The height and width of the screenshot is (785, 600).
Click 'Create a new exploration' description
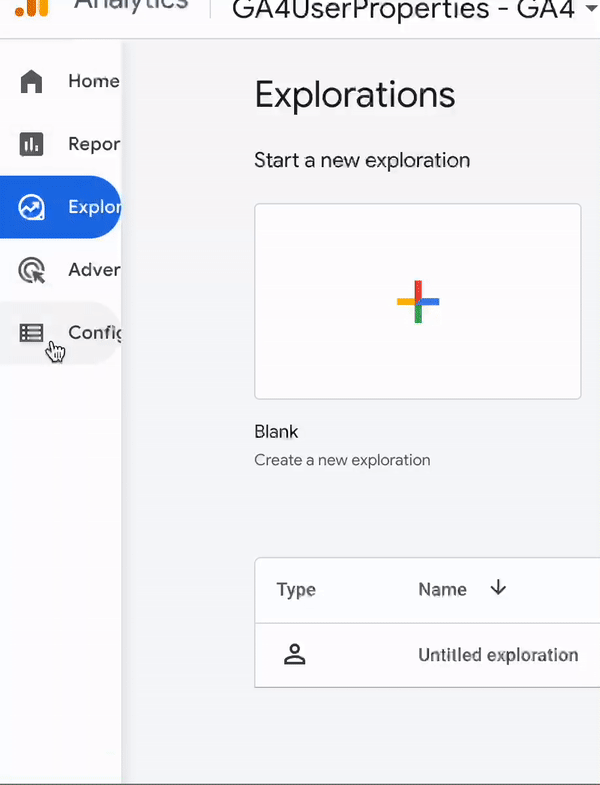click(342, 460)
